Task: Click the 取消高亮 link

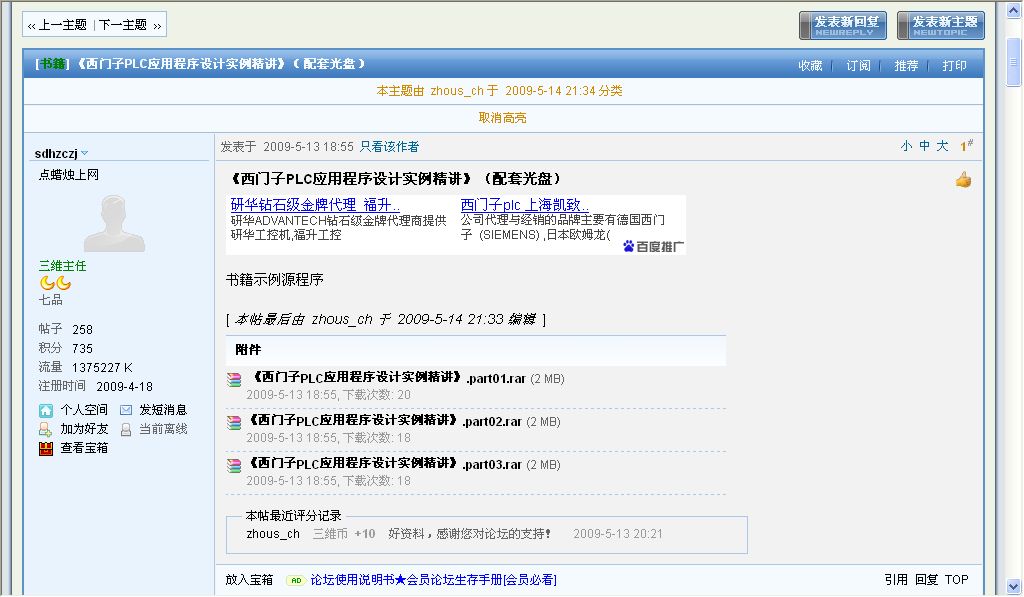Action: (502, 118)
